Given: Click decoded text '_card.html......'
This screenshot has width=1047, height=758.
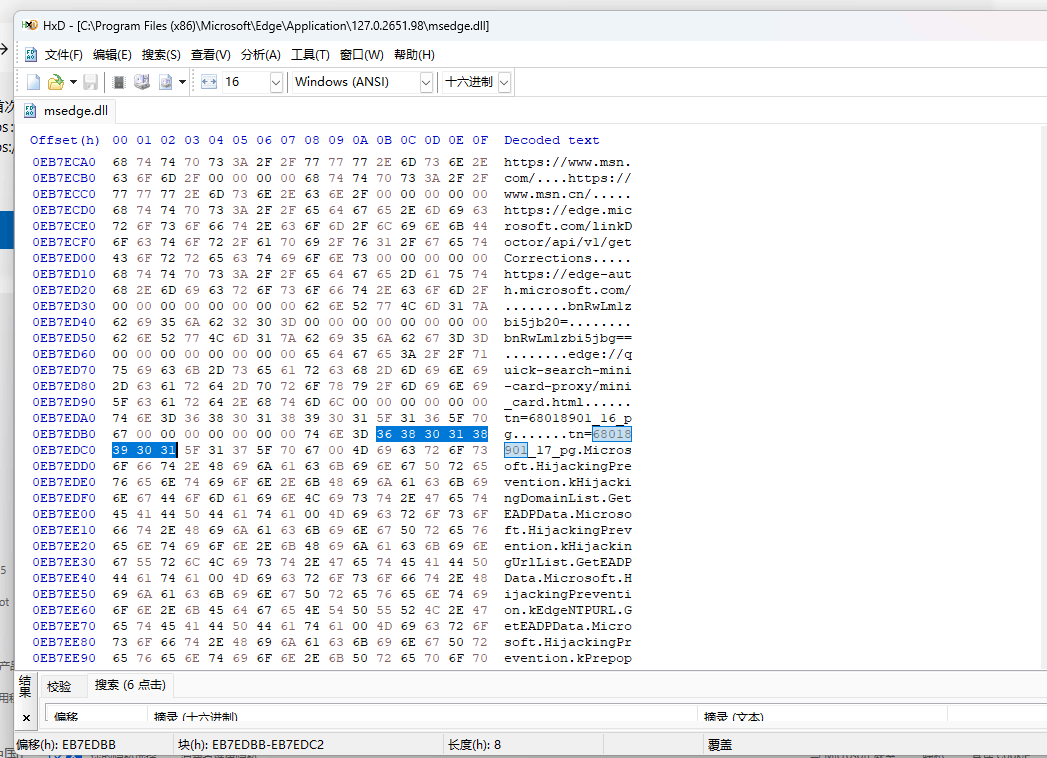Looking at the screenshot, I should 568,402.
